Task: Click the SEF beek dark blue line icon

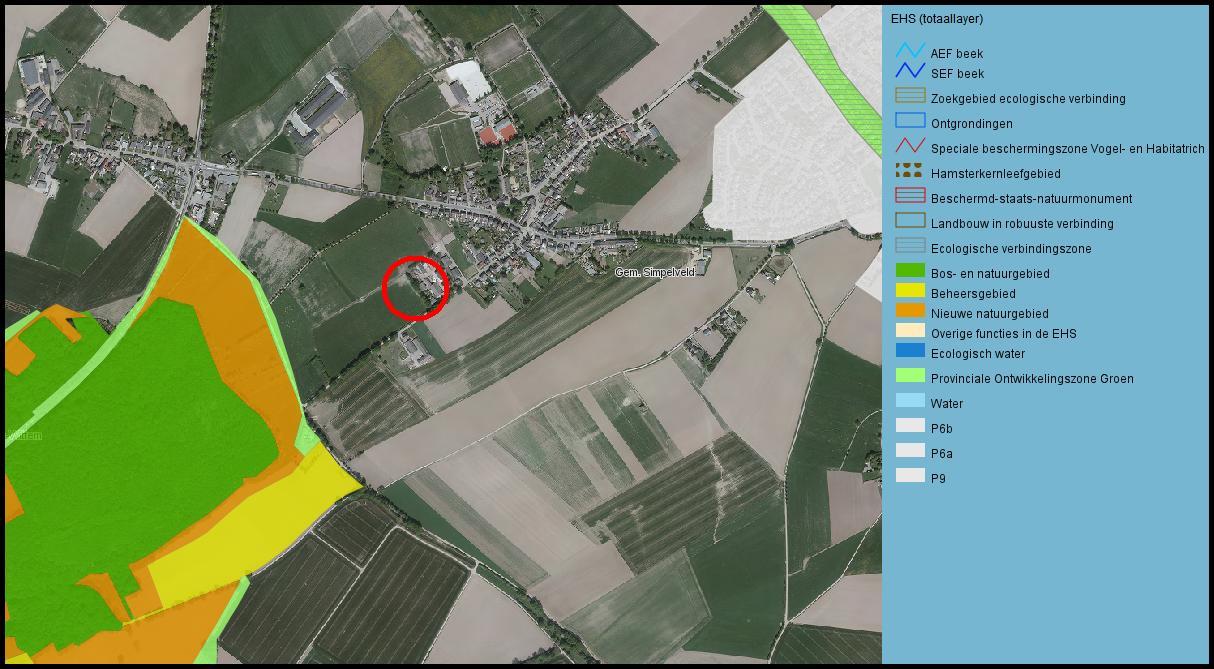Action: 910,71
